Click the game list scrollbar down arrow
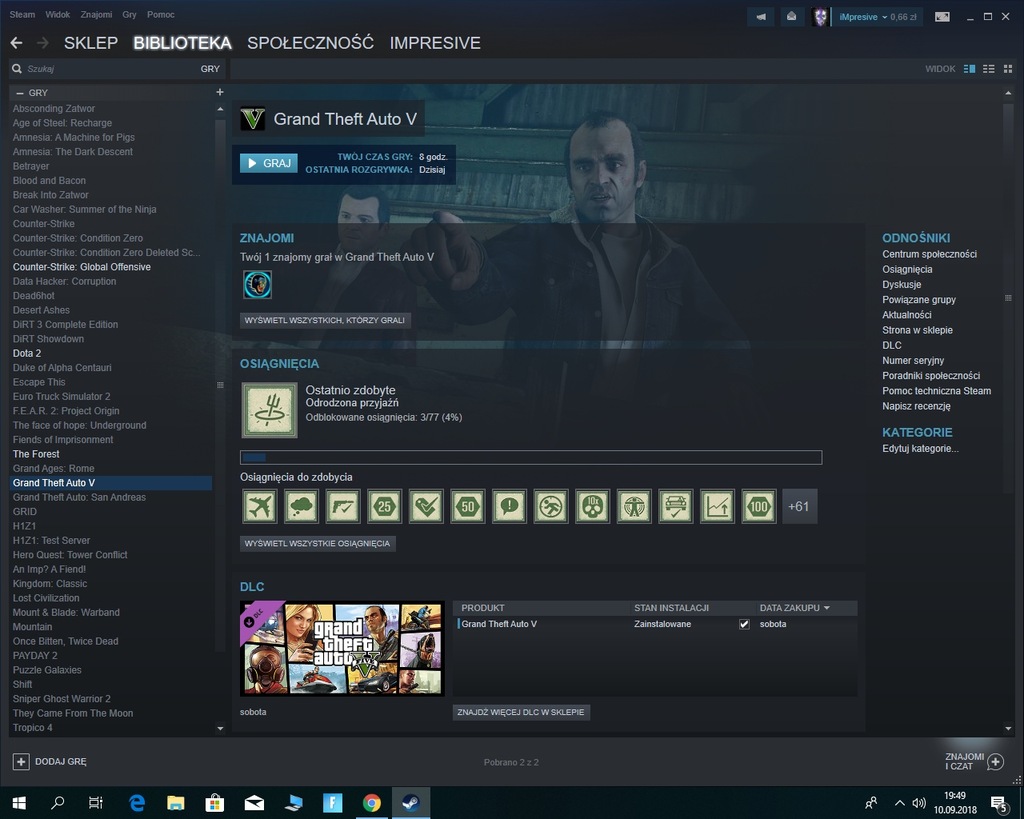The width and height of the screenshot is (1024, 819). tap(220, 728)
